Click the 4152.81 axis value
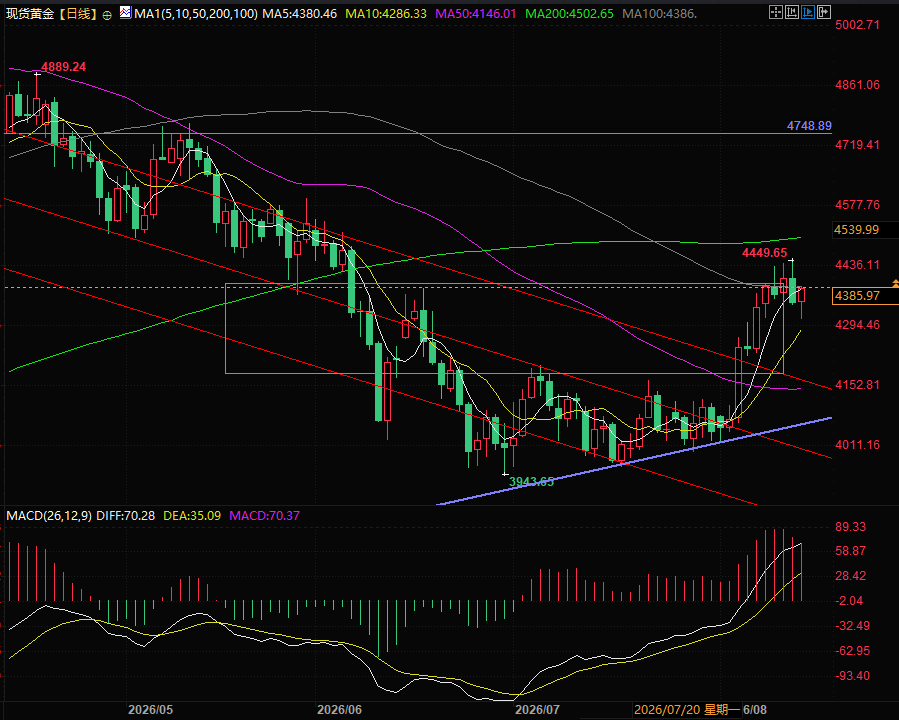899x720 pixels. [x=857, y=385]
